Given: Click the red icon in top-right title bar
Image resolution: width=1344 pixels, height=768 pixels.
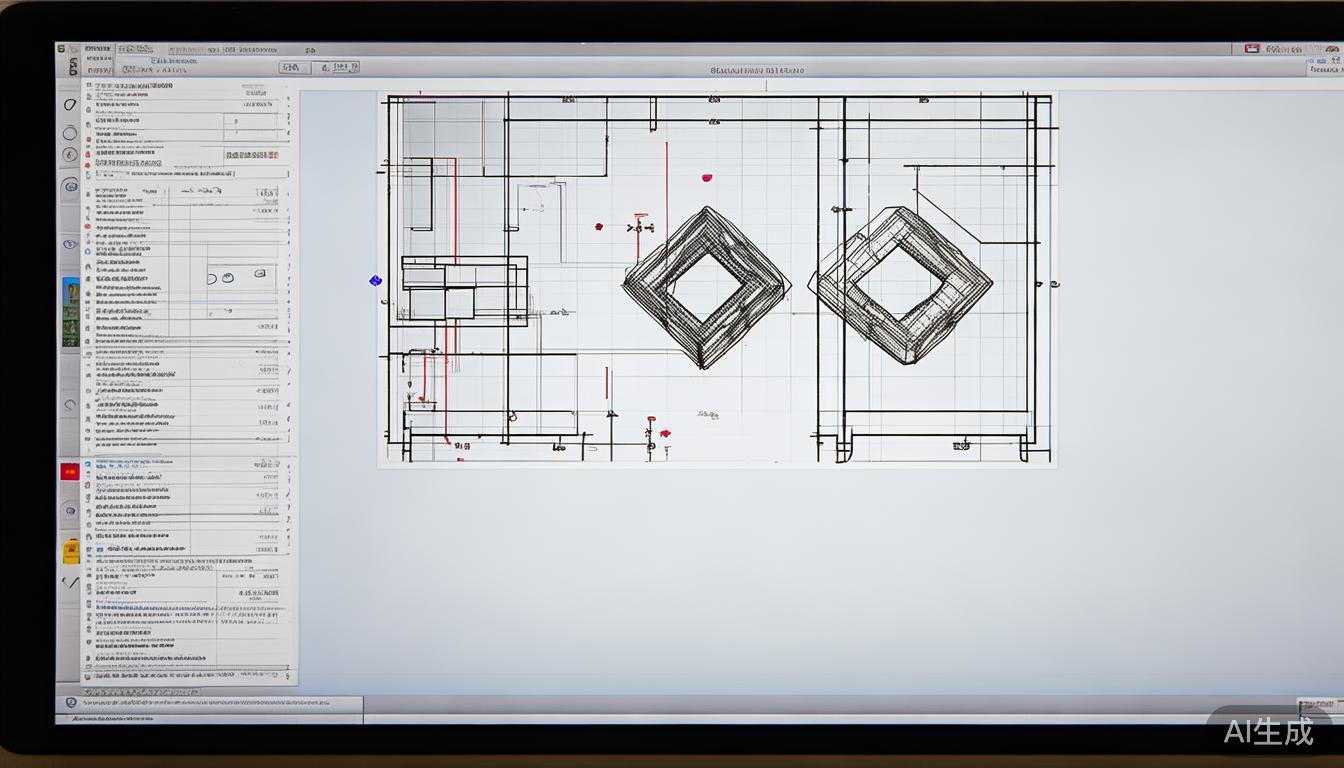Looking at the screenshot, I should point(1251,48).
